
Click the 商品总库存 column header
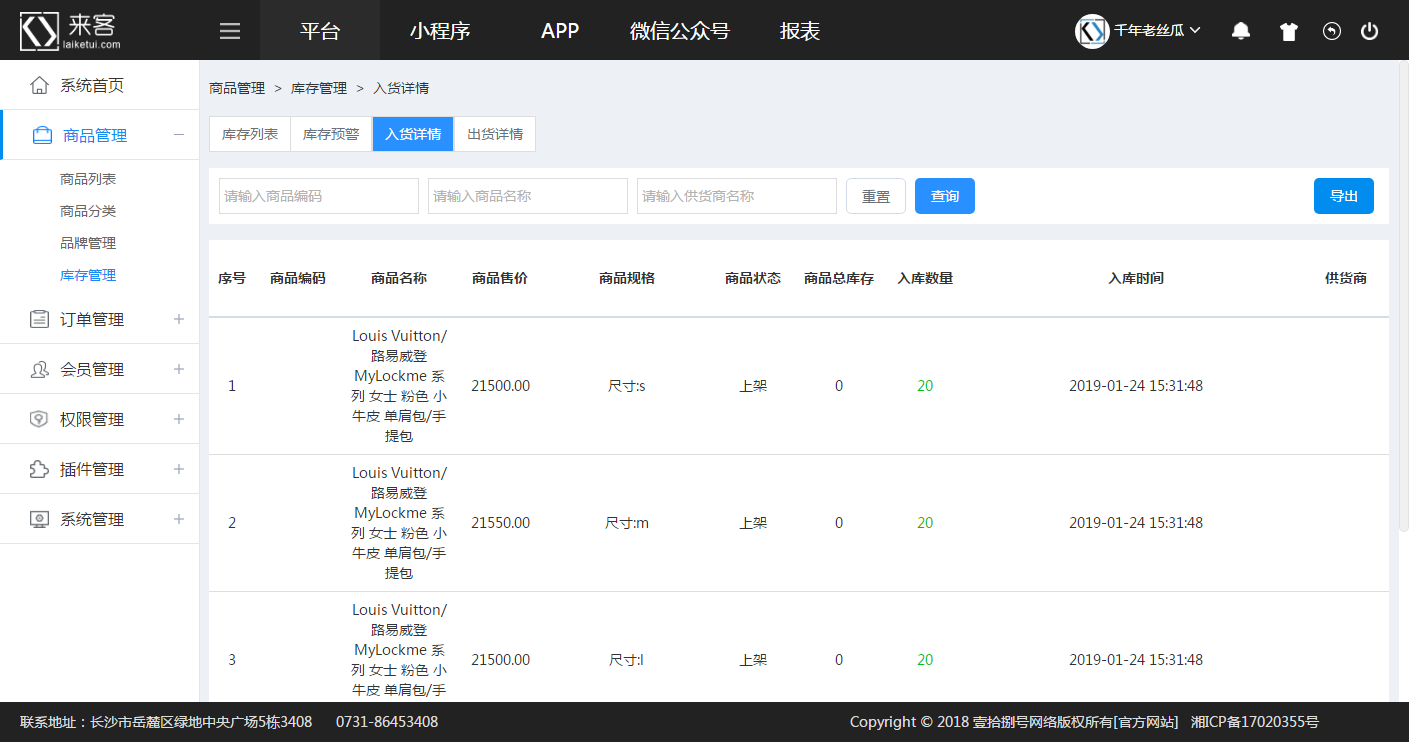tap(839, 278)
